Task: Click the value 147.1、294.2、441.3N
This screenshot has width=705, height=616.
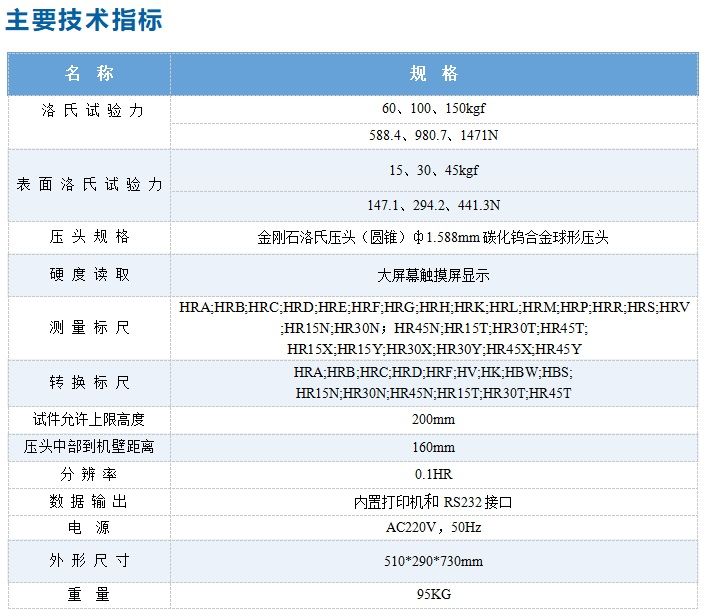Action: 434,205
